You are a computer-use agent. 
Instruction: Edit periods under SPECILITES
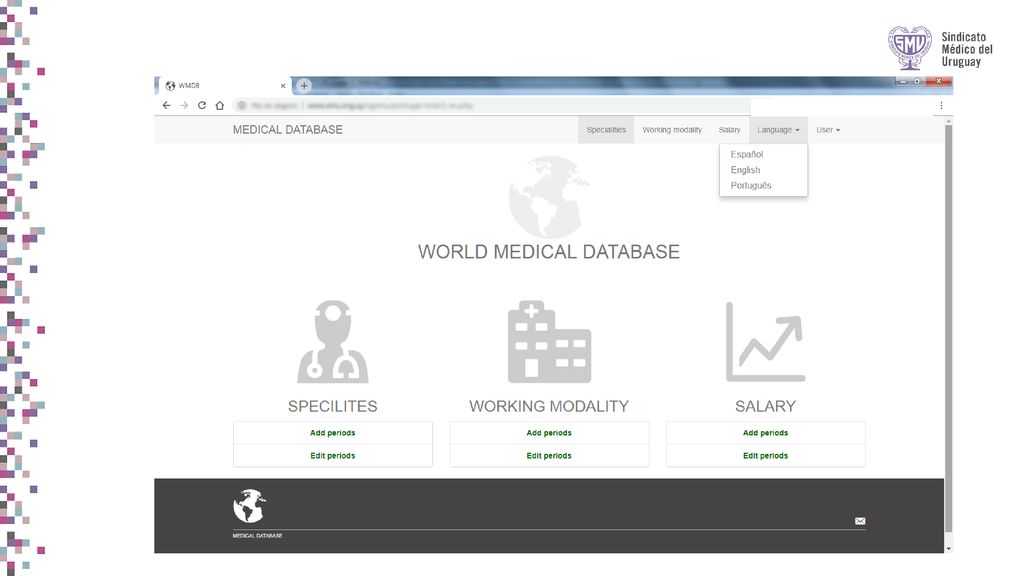coord(332,456)
